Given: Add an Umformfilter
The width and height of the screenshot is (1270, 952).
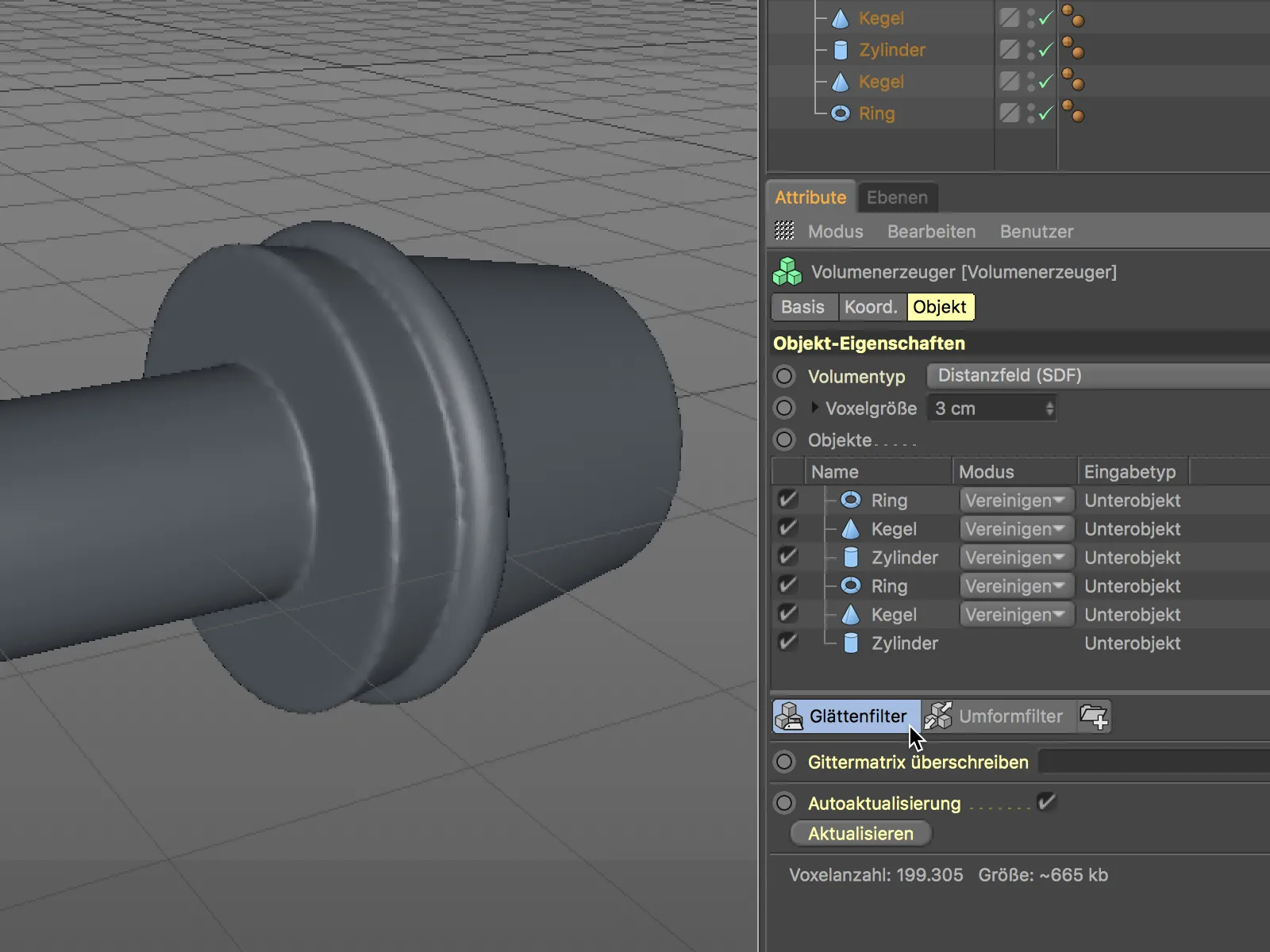Looking at the screenshot, I should [x=998, y=716].
